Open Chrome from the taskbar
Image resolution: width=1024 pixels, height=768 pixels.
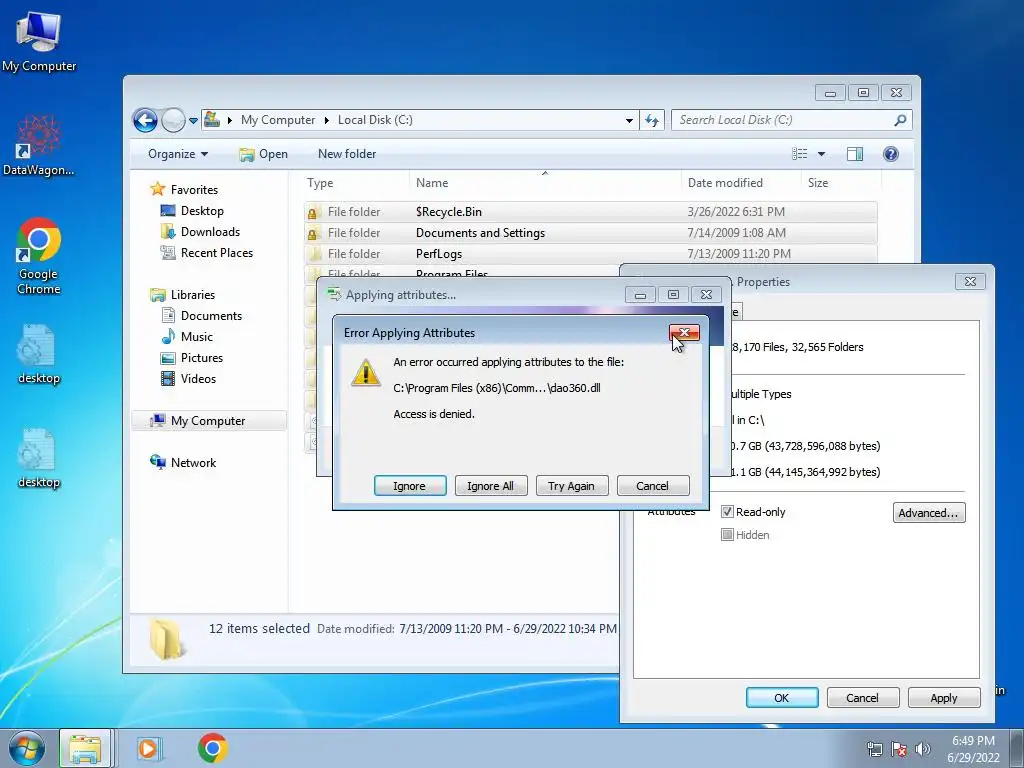(212, 748)
